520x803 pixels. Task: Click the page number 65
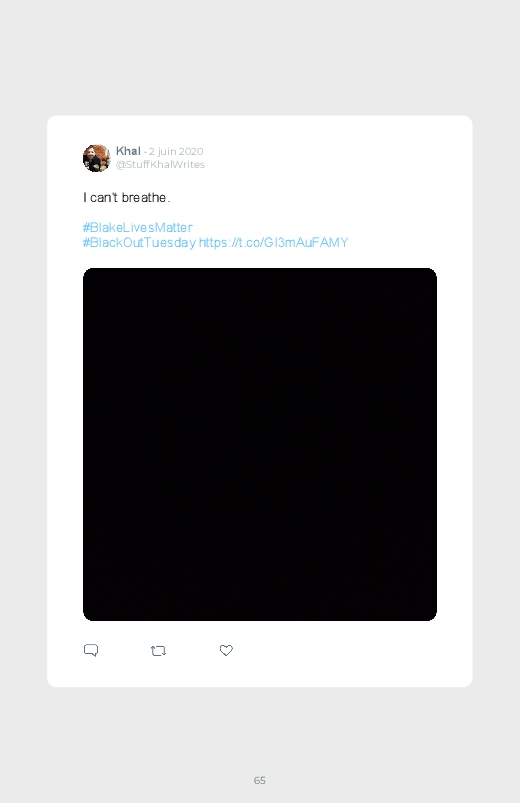click(x=260, y=780)
